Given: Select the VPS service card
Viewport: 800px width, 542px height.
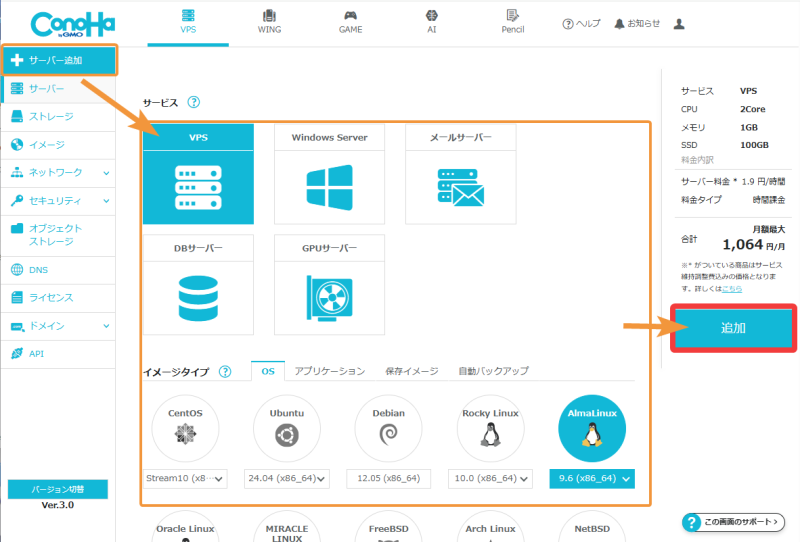Looking at the screenshot, I should pyautogui.click(x=198, y=174).
